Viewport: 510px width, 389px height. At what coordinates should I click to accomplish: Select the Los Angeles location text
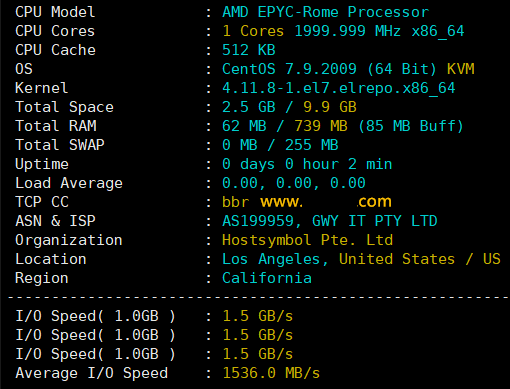(x=271, y=259)
